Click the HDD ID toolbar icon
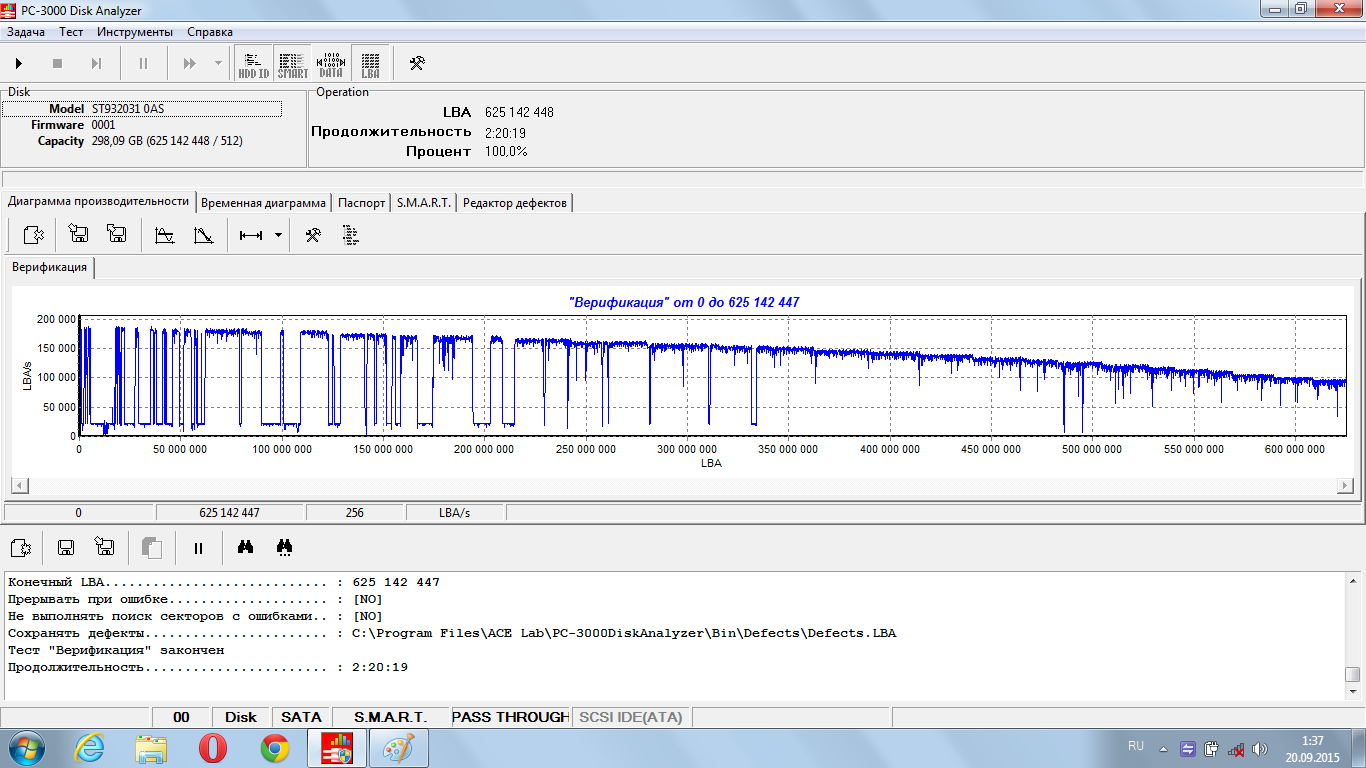This screenshot has height=768, width=1366. pyautogui.click(x=253, y=64)
